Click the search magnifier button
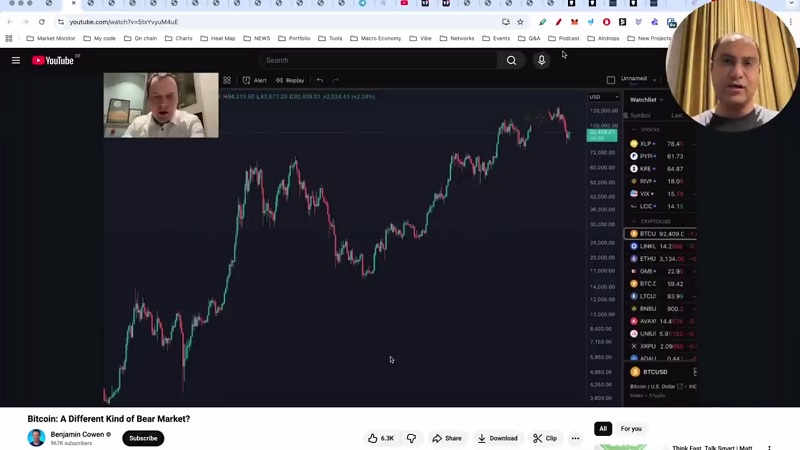Image resolution: width=800 pixels, height=450 pixels. pyautogui.click(x=511, y=60)
